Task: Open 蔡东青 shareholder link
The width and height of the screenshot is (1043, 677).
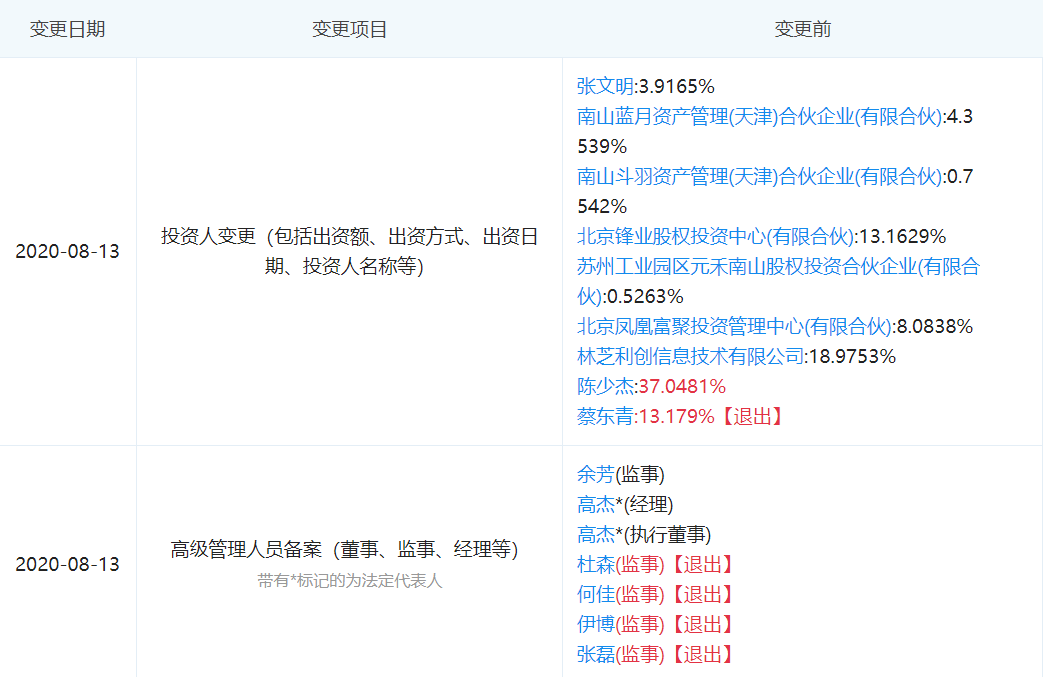Action: tap(605, 416)
